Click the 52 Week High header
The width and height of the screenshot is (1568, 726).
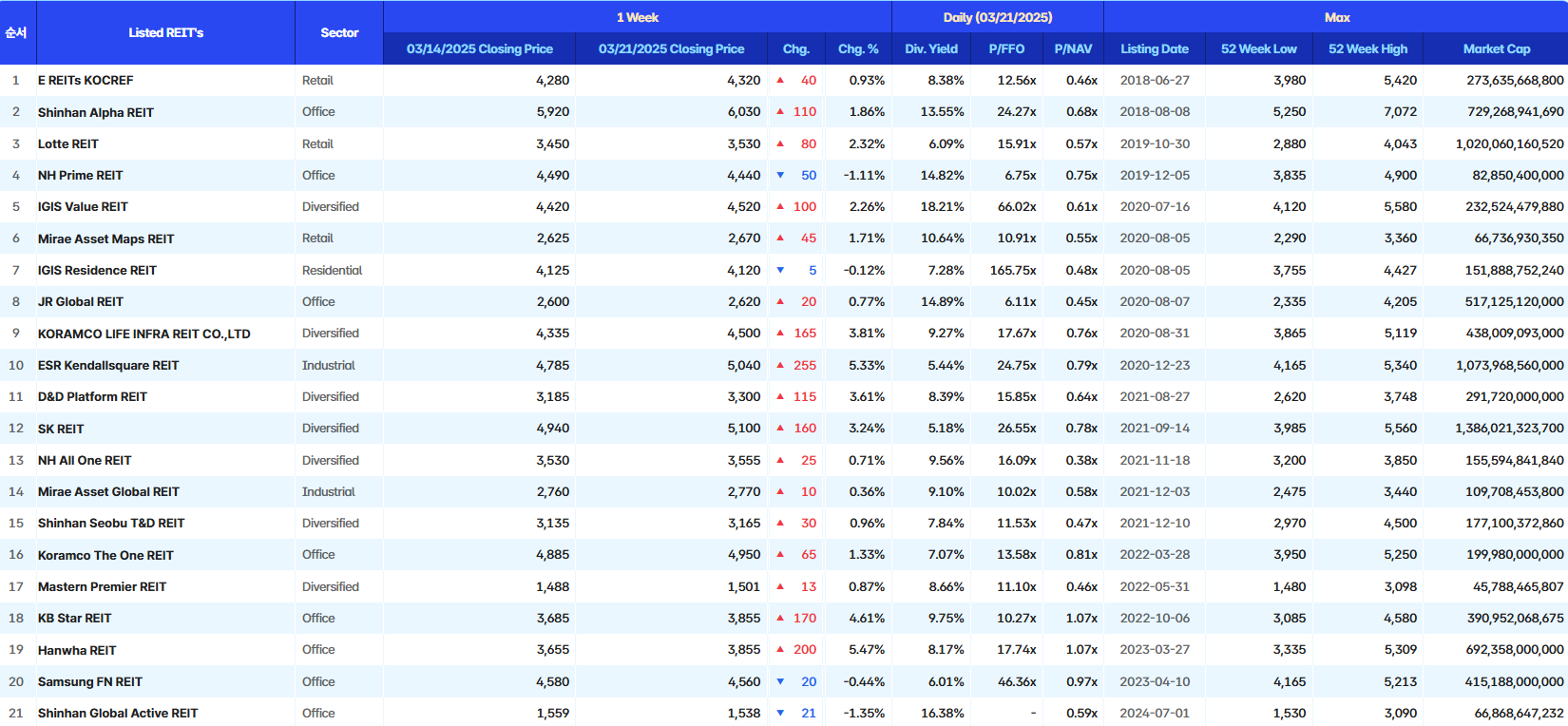(1367, 48)
